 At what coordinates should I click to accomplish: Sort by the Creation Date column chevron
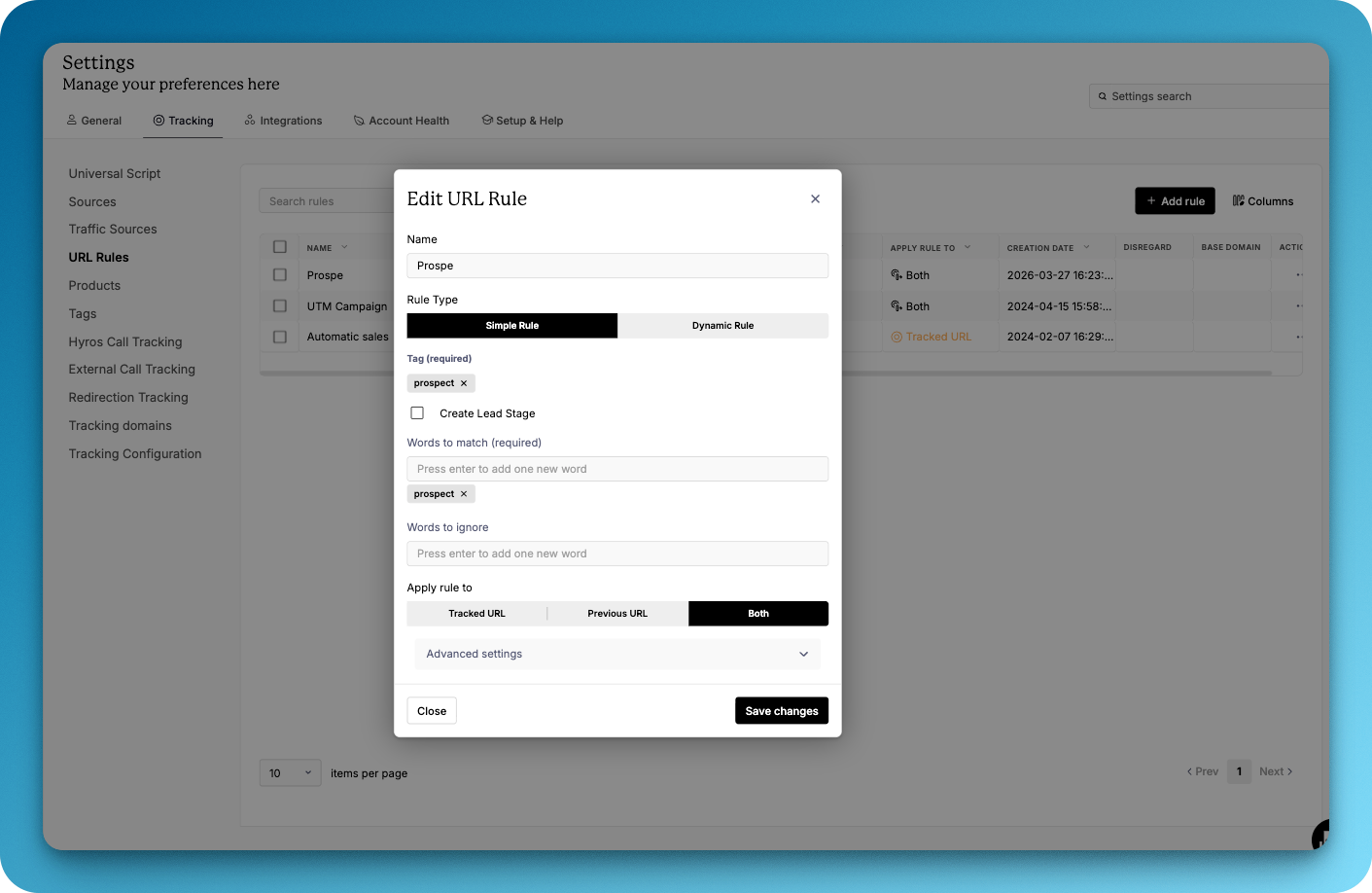pos(1086,247)
